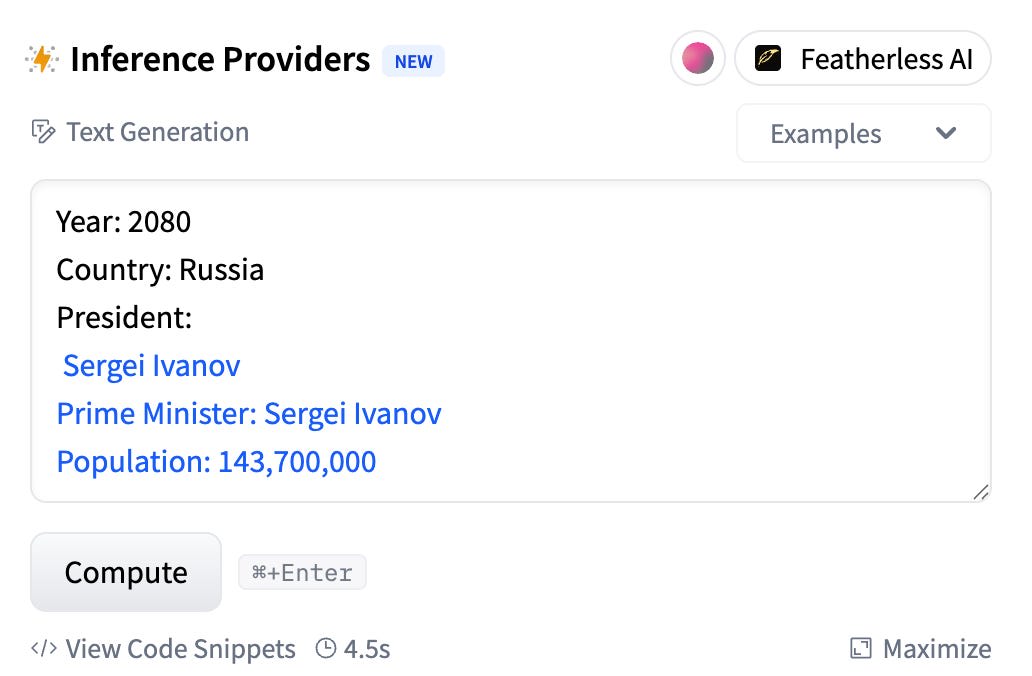Open the Featherless AI provider selector
This screenshot has height=676, width=1032.
(863, 58)
